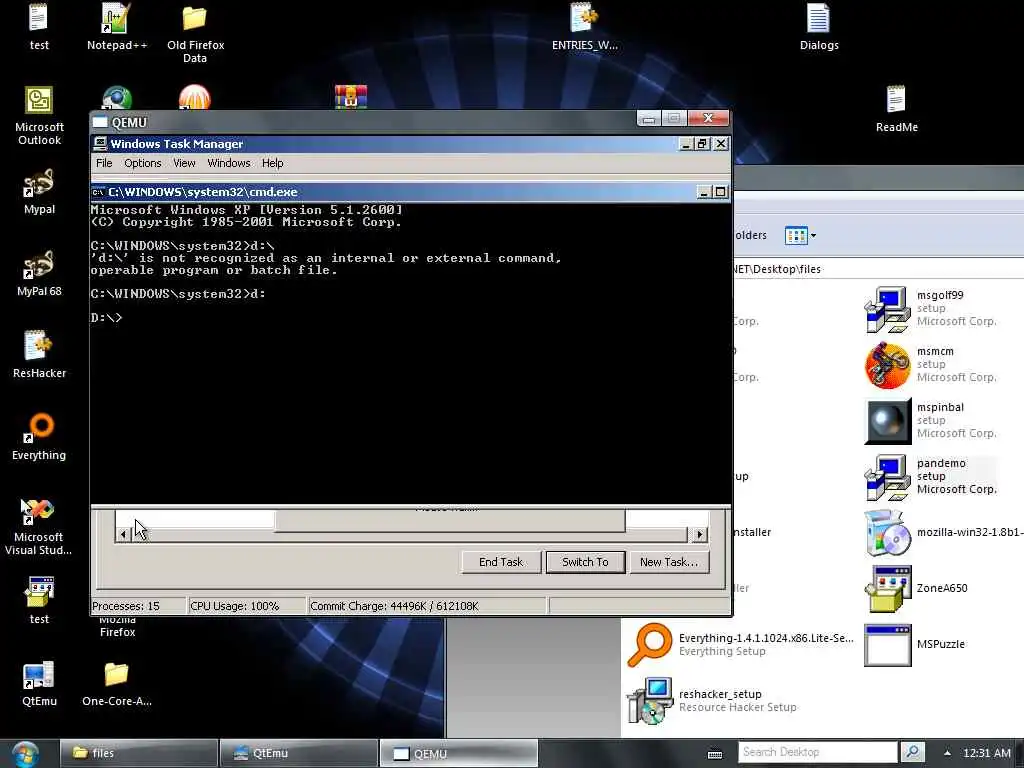Image resolution: width=1024 pixels, height=768 pixels.
Task: Click the cmd.exe window title bar
Action: pos(410,192)
